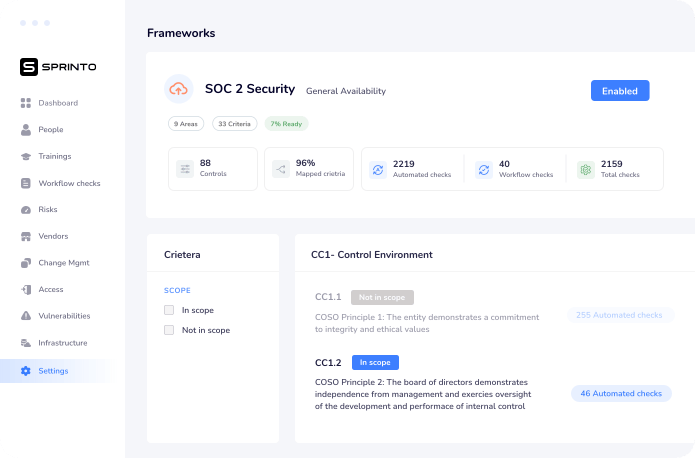This screenshot has width=695, height=458.
Task: Open the Risks section
Action: 47,209
